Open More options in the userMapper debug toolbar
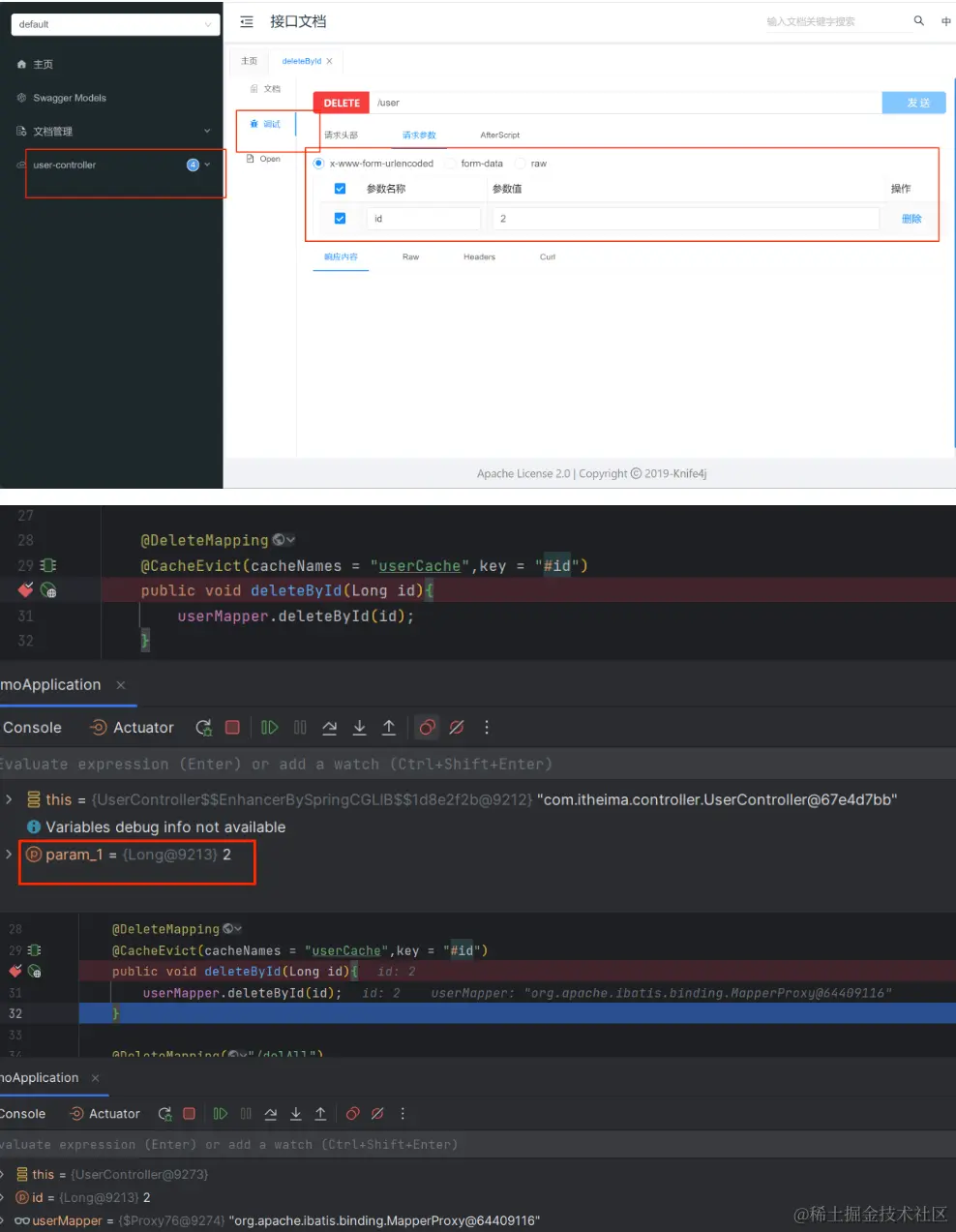This screenshot has width=956, height=1232. pyautogui.click(x=403, y=1114)
